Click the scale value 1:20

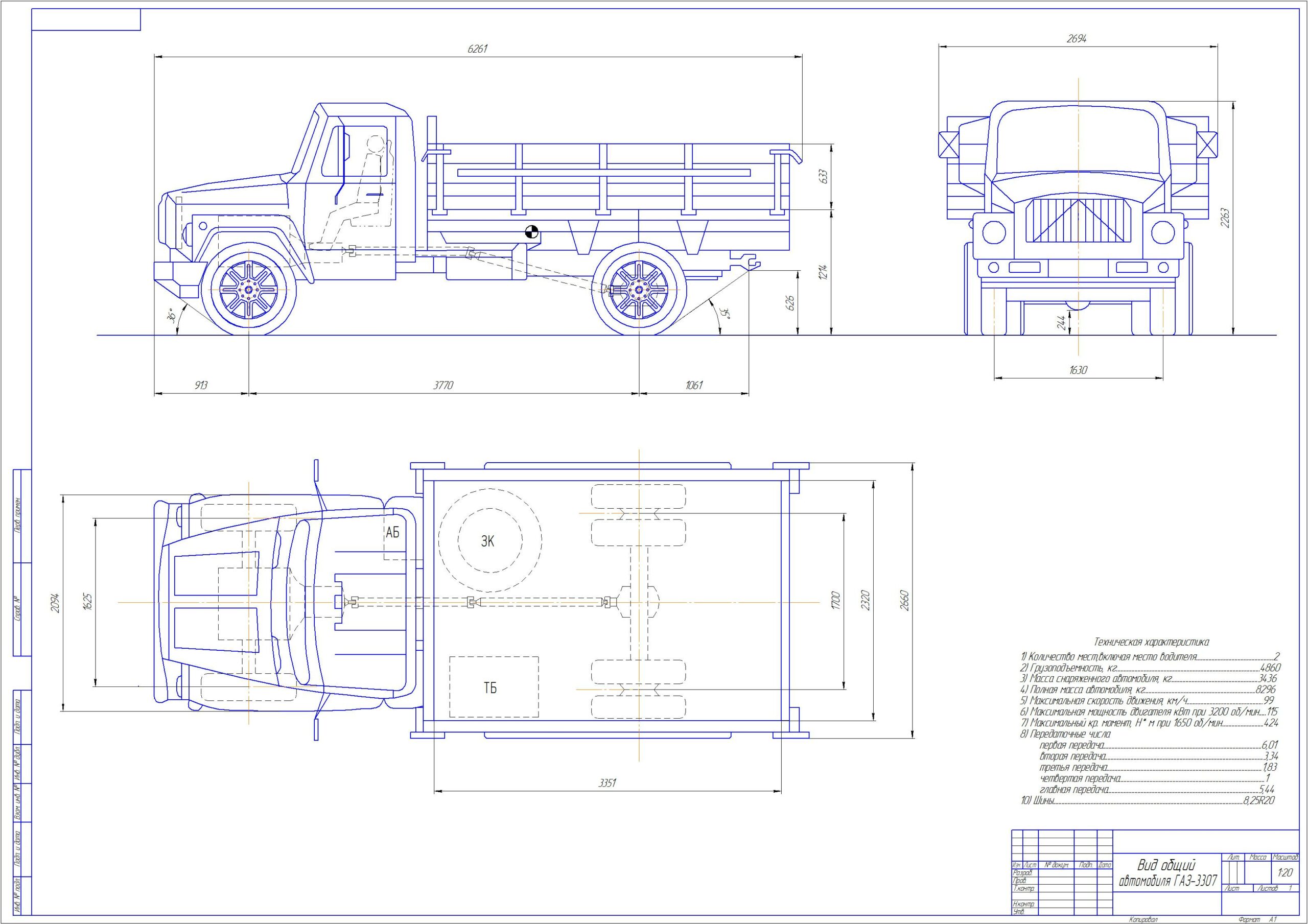point(1284,873)
